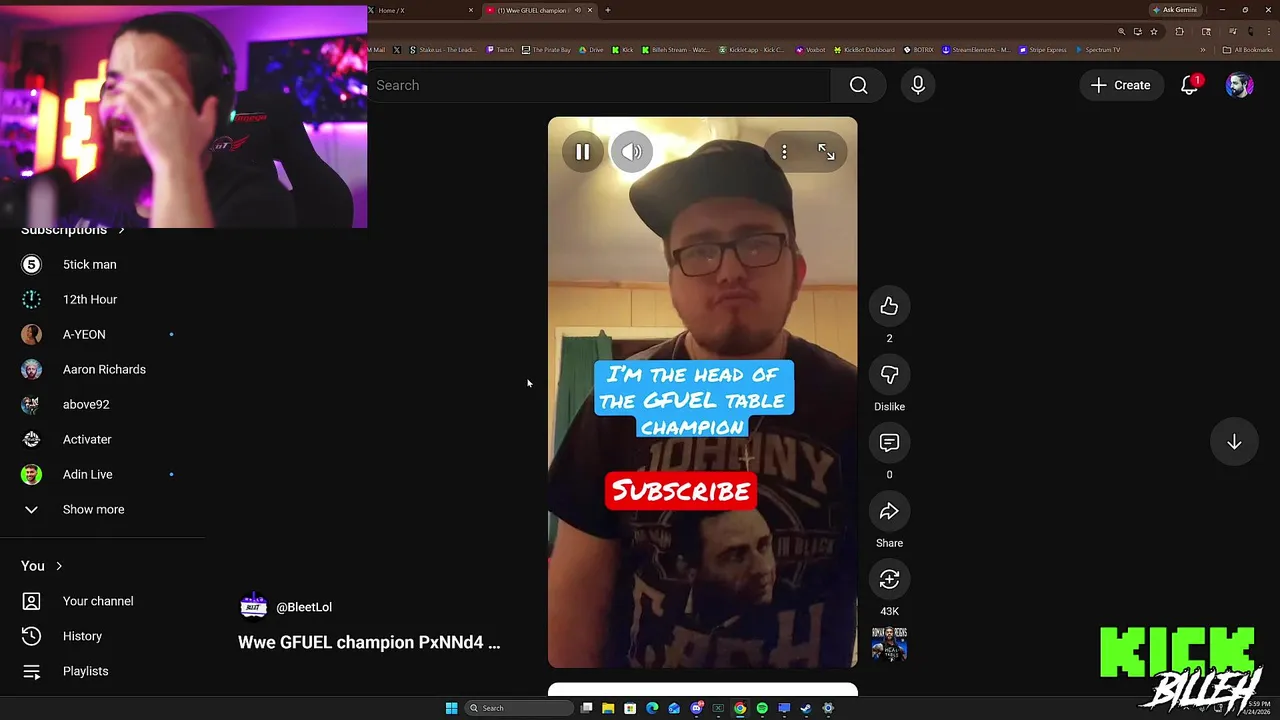Open the Windows Start menu
Viewport: 1280px width, 720px height.
click(x=451, y=708)
